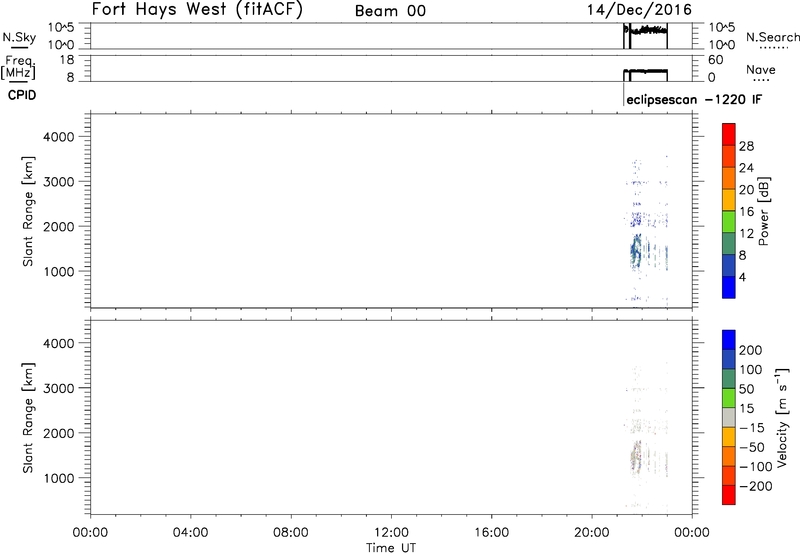Click the 'Nave' legend label
This screenshot has width=800, height=554.
point(760,70)
